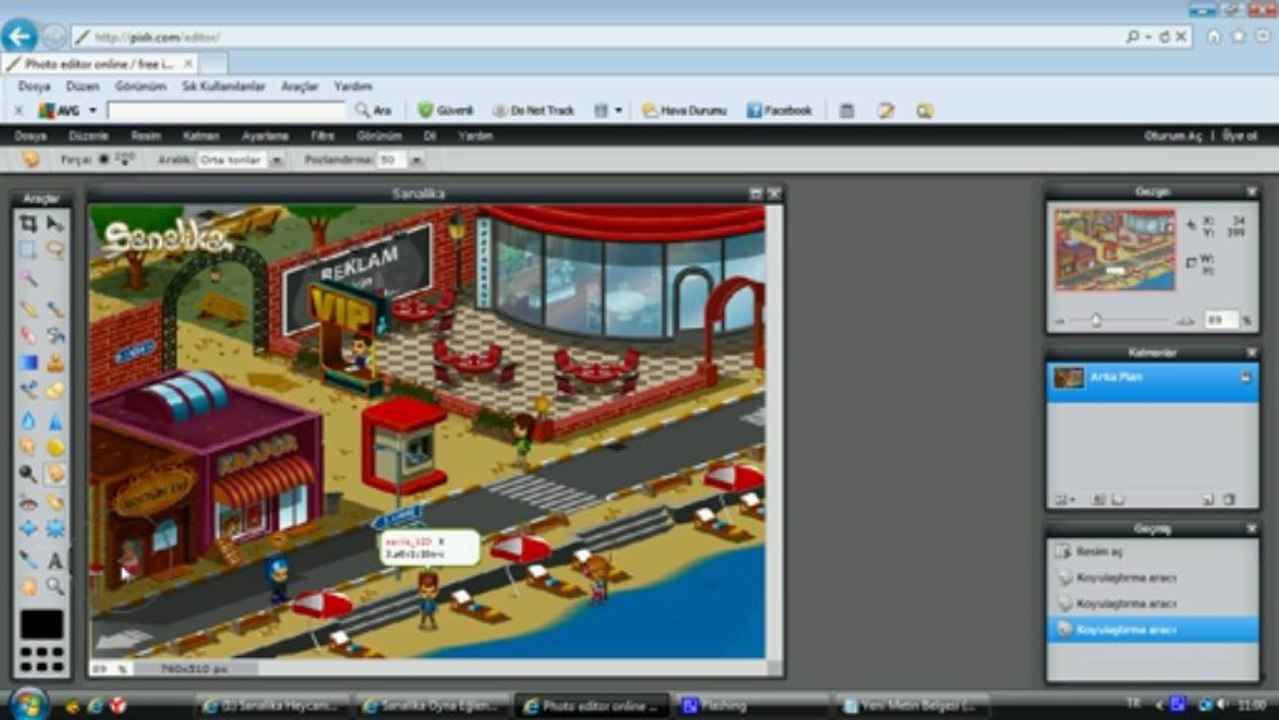
Task: Open Hava Durumu toolbar button
Action: pos(684,111)
